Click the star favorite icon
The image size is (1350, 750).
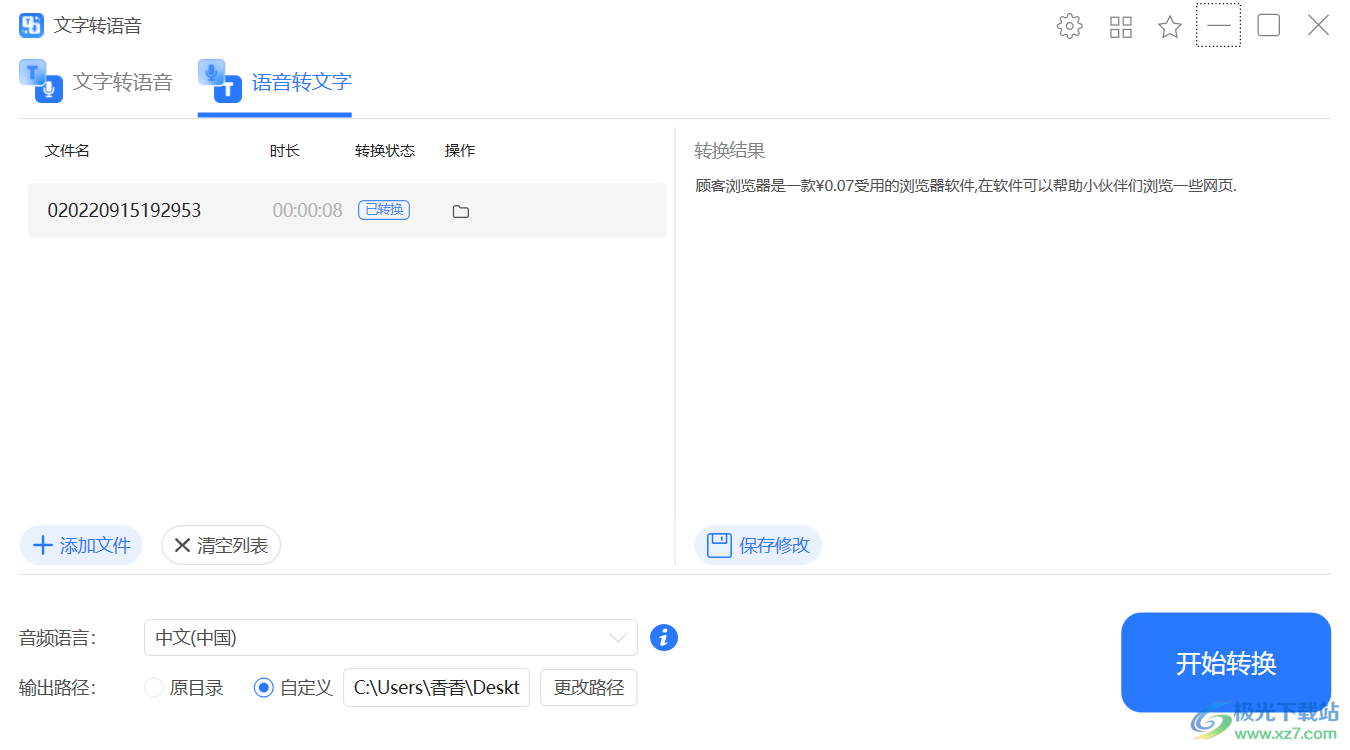click(x=1170, y=27)
